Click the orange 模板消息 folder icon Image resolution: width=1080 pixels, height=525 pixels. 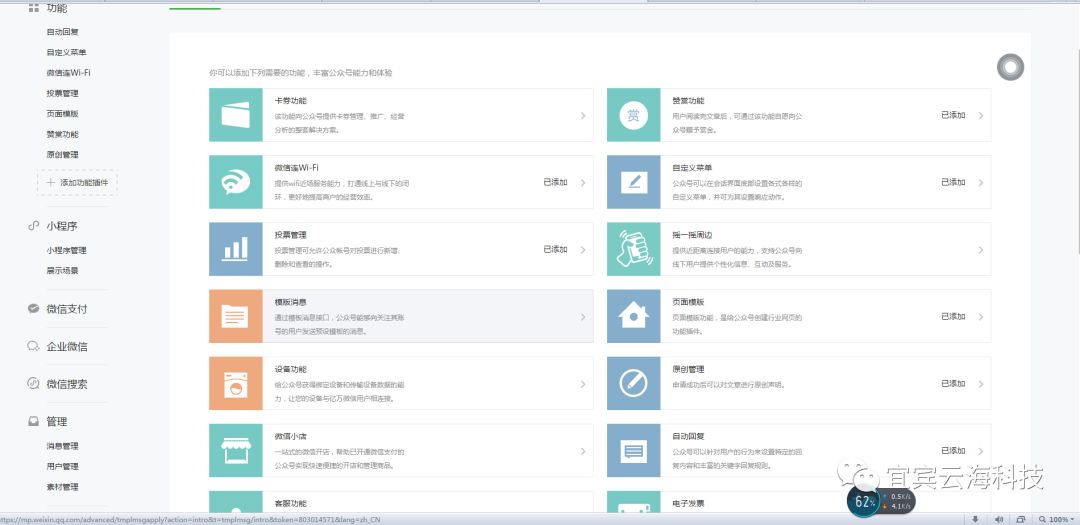pyautogui.click(x=236, y=316)
